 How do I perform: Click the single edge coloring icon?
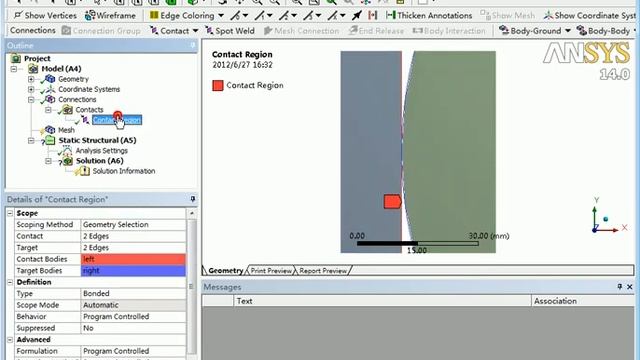pos(260,16)
